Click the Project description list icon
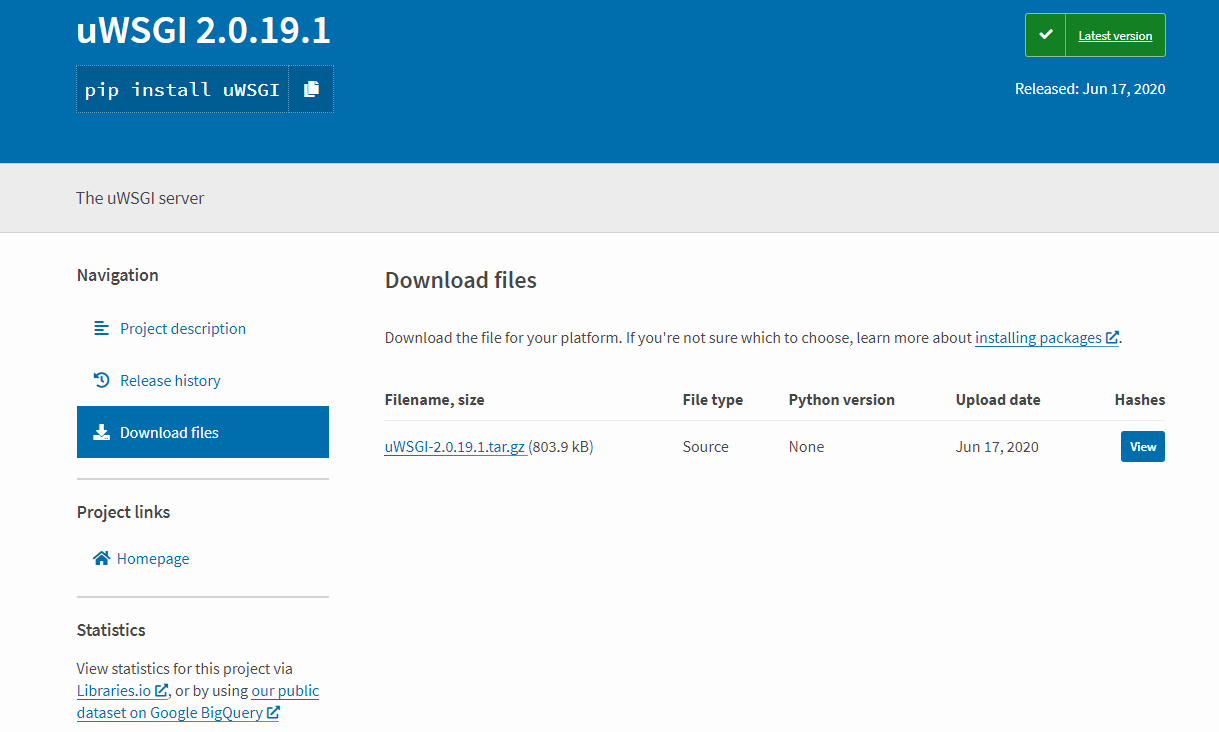This screenshot has height=732, width=1219. tap(101, 328)
